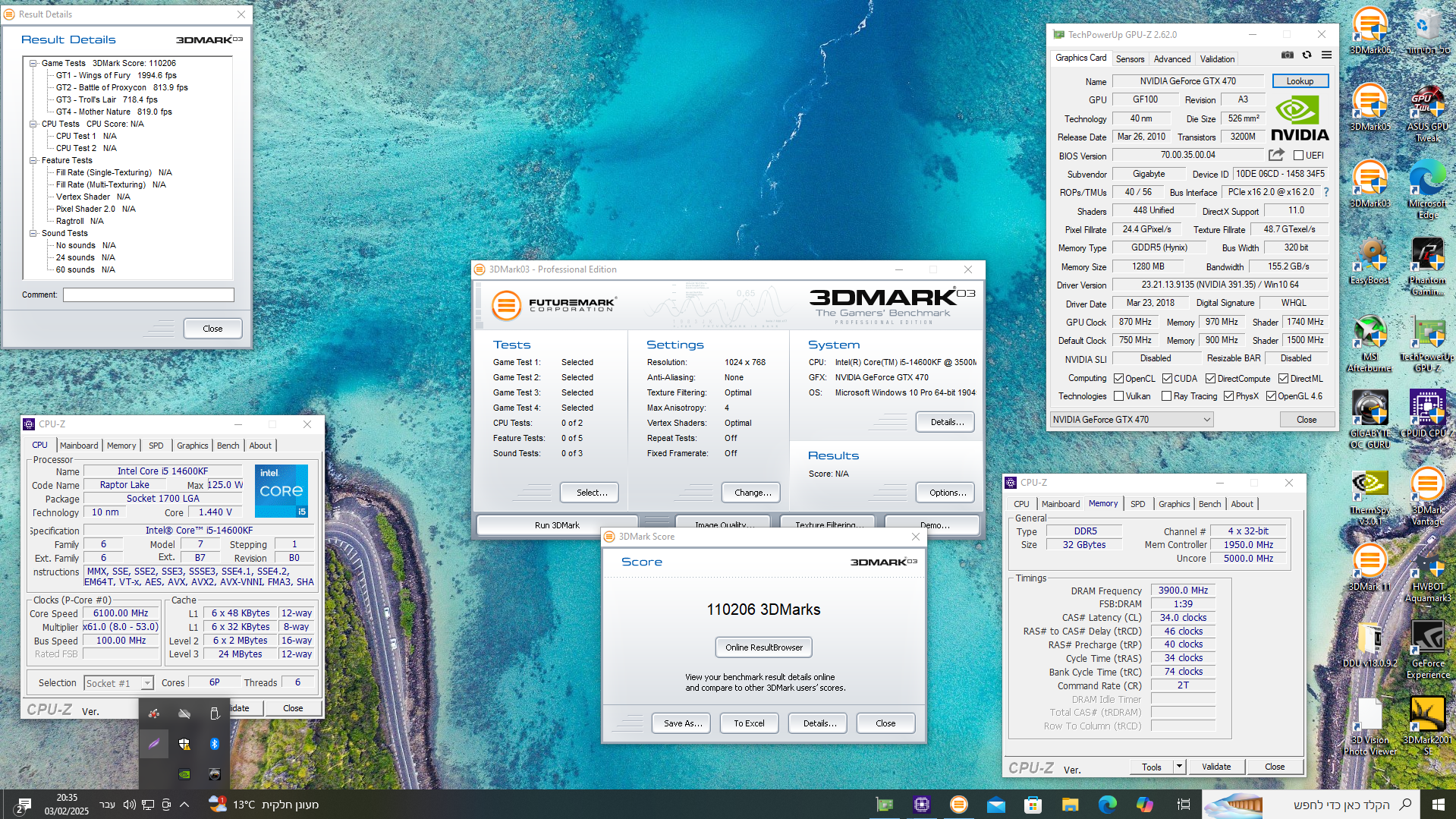
Task: Open the 3DMark06 desktop shortcut
Action: [1370, 31]
